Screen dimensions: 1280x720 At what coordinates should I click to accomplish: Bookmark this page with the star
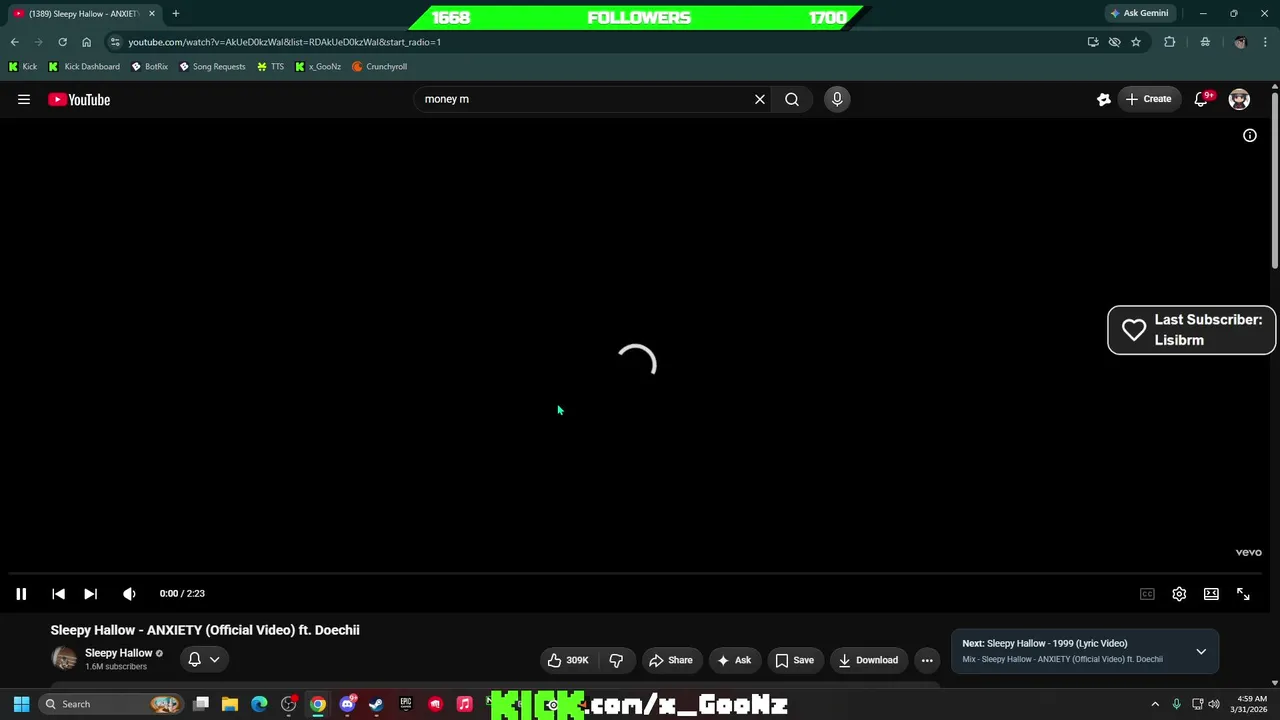pos(1136,42)
